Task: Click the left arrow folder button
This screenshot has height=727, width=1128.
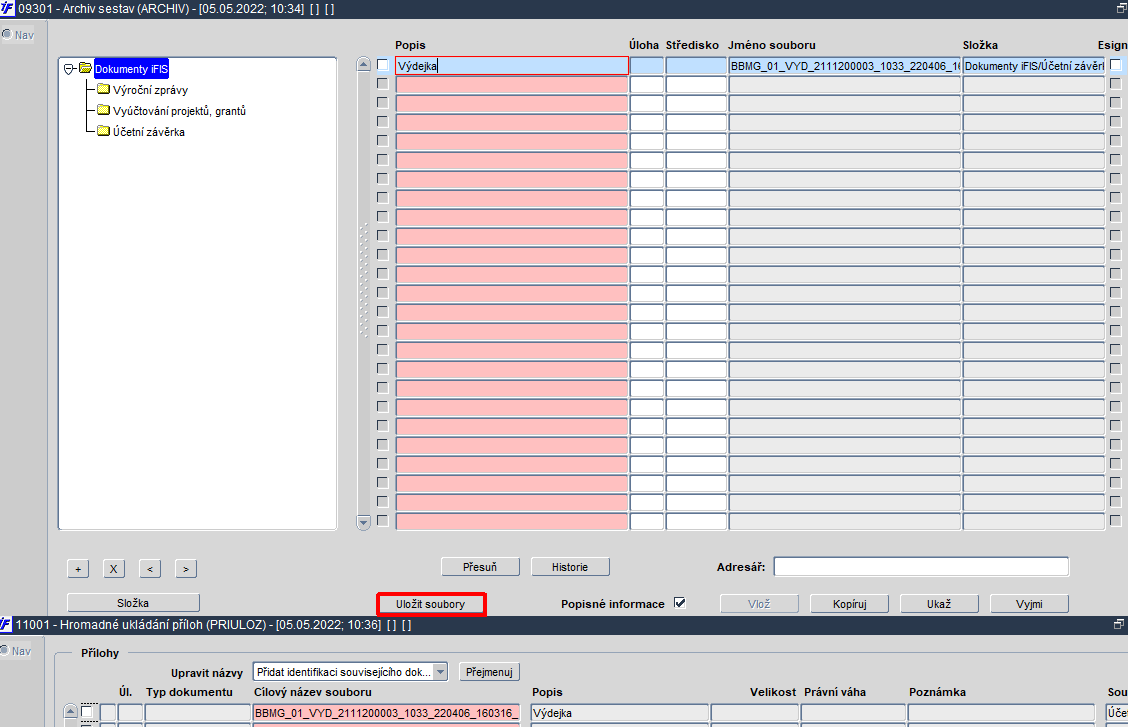Action: click(x=150, y=569)
